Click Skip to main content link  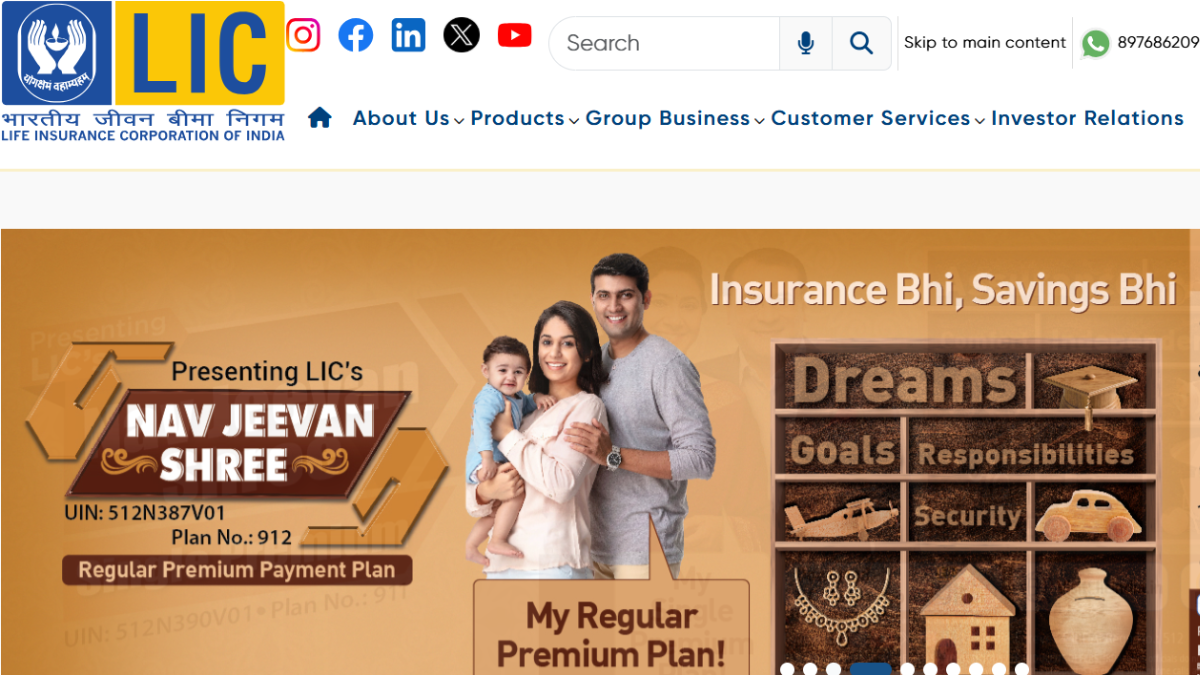tap(985, 43)
